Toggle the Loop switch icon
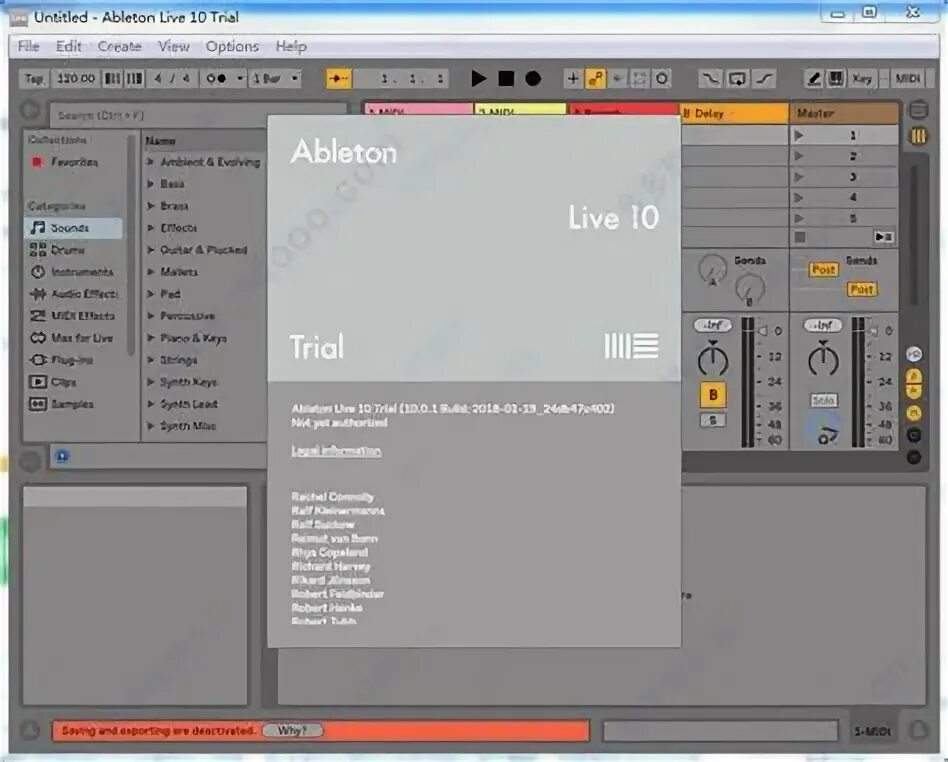Viewport: 948px width, 762px height. [x=737, y=79]
